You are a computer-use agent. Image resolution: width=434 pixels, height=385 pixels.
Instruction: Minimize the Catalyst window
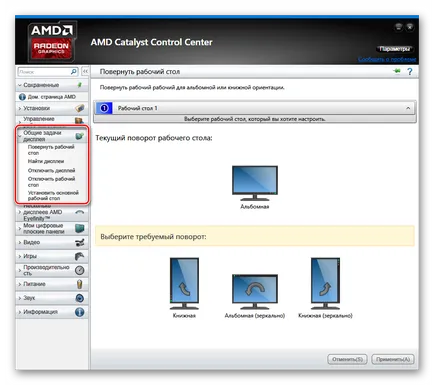click(398, 27)
